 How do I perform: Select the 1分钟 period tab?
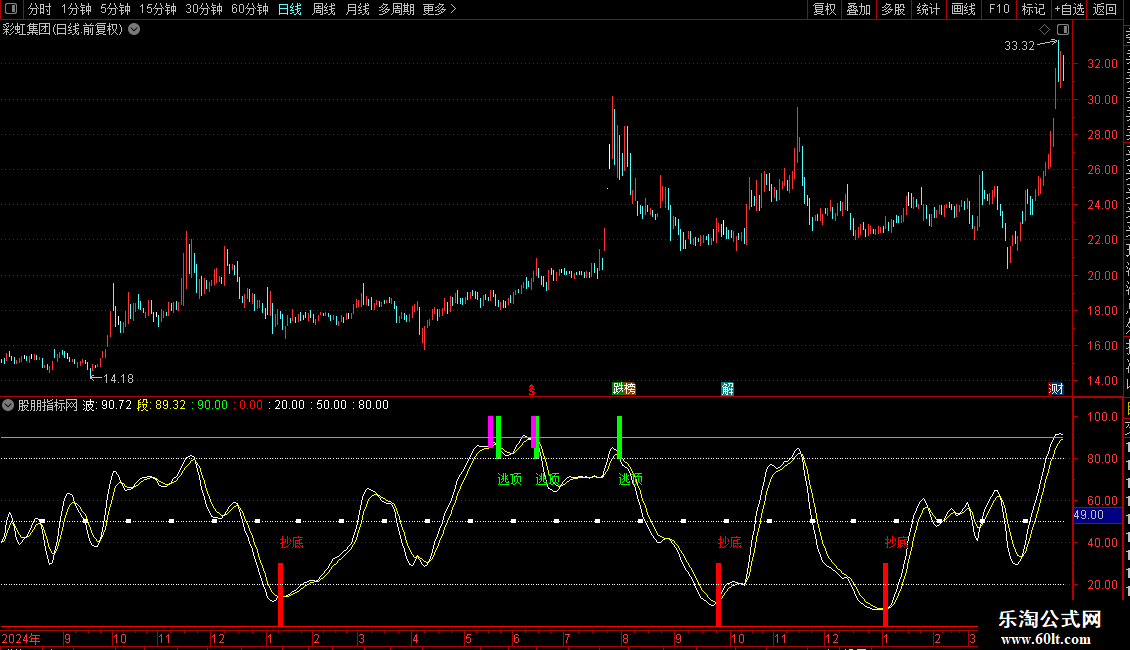[x=76, y=9]
